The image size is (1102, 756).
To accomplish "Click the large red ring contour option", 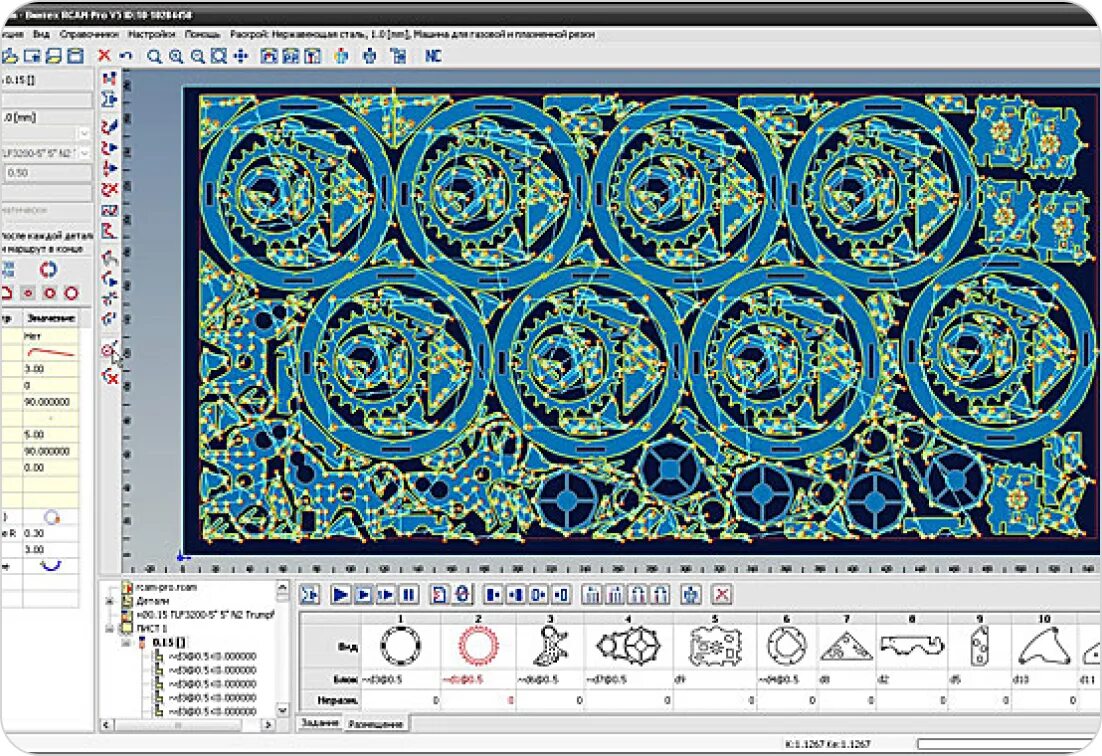I will [71, 293].
